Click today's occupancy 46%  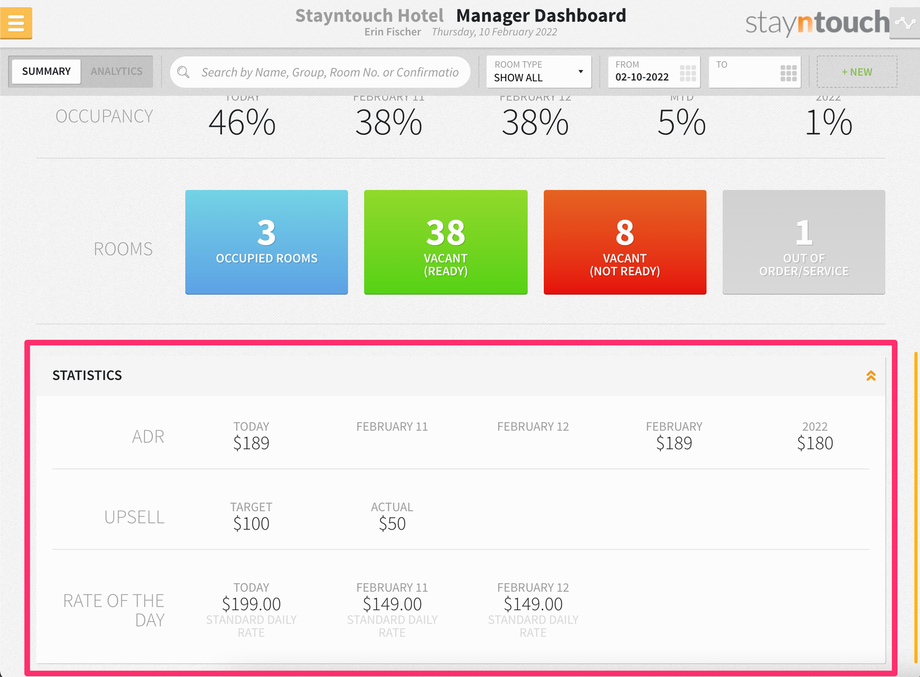[242, 123]
